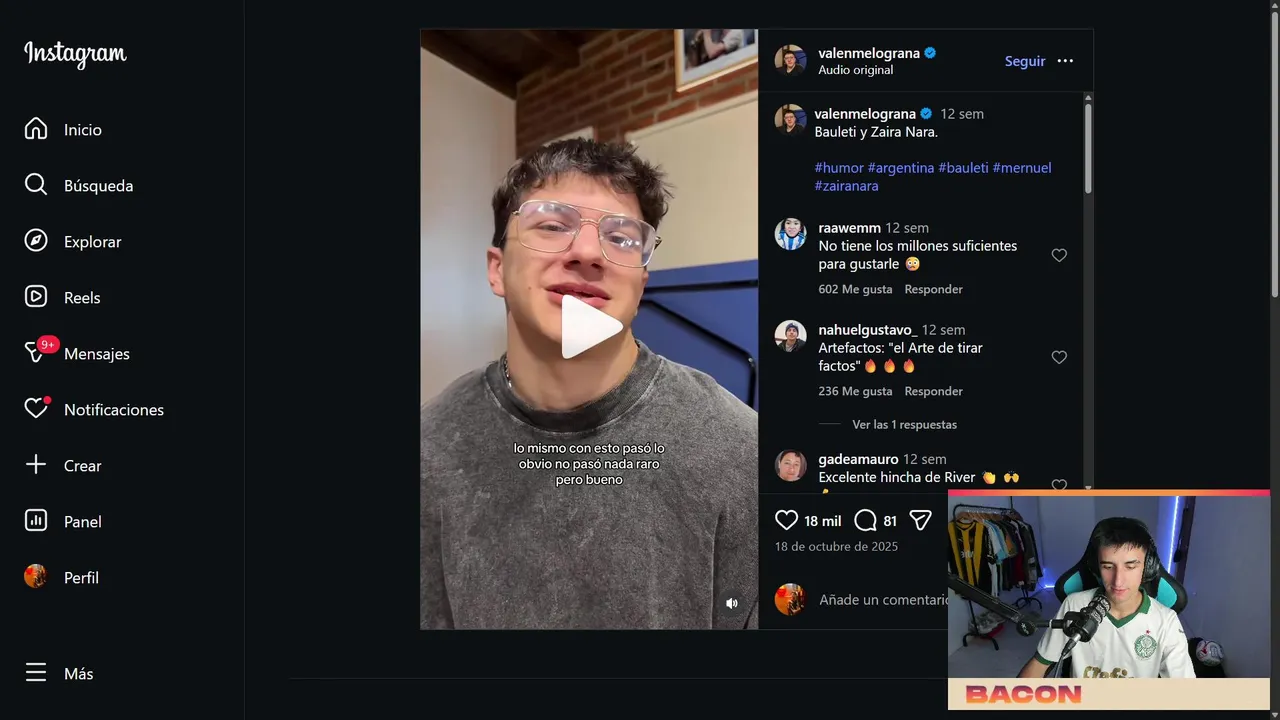Play the video with the center play button

590,327
